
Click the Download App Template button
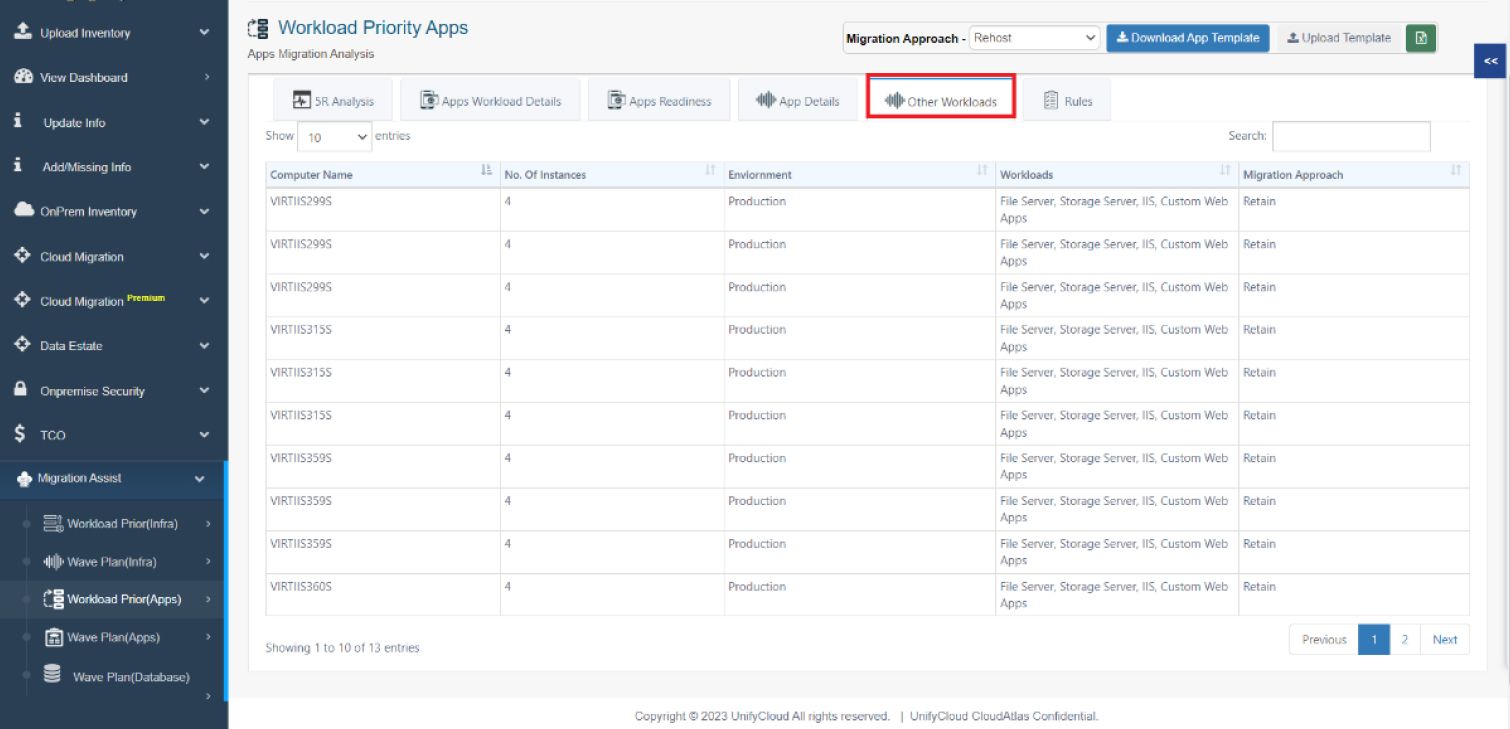click(x=1188, y=38)
